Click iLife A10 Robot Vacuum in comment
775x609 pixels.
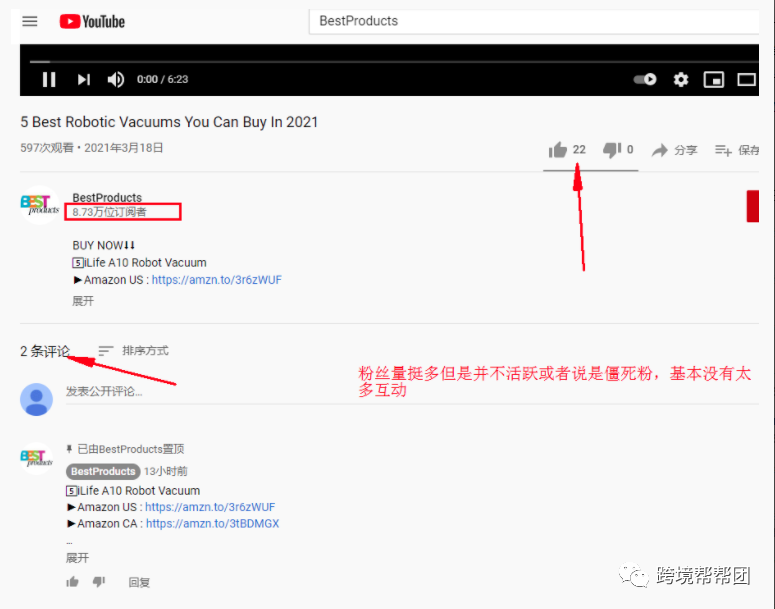coord(133,491)
